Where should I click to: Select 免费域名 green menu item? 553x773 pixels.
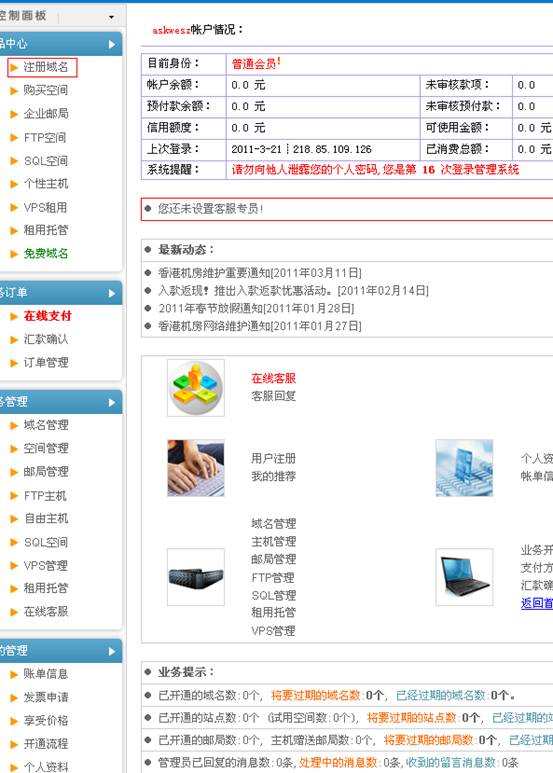click(46, 253)
